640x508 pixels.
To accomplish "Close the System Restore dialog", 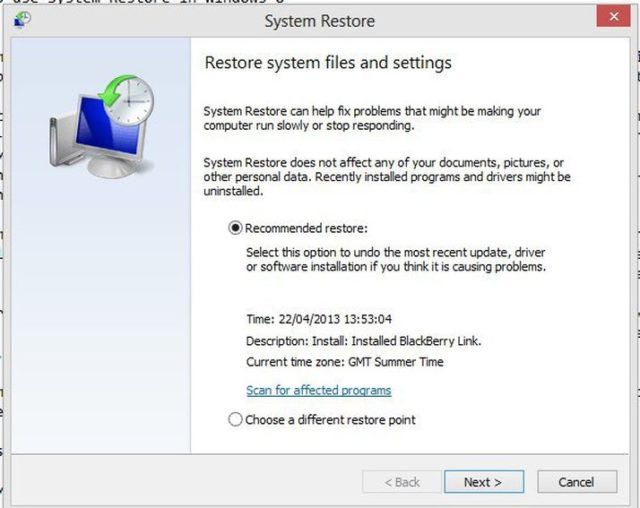I will 611,19.
